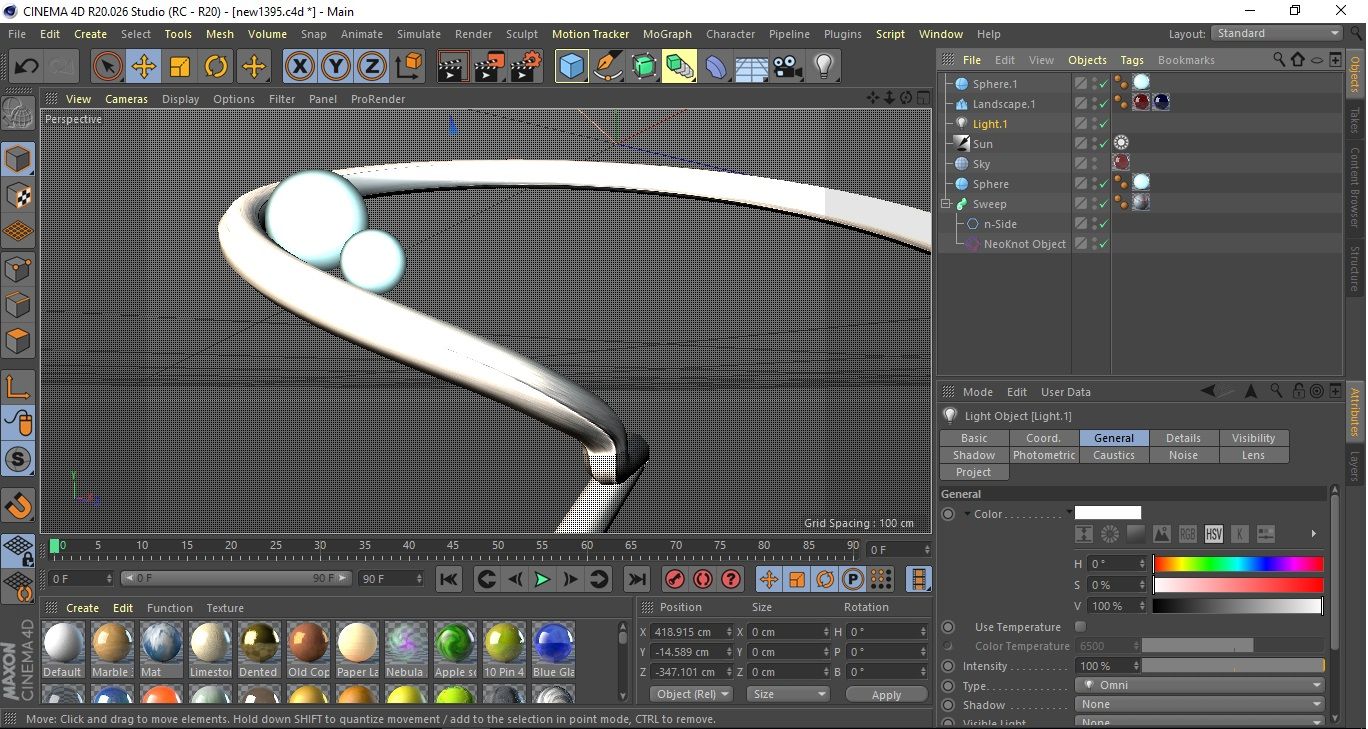
Task: Select the Light.1 object in the list
Action: point(990,124)
